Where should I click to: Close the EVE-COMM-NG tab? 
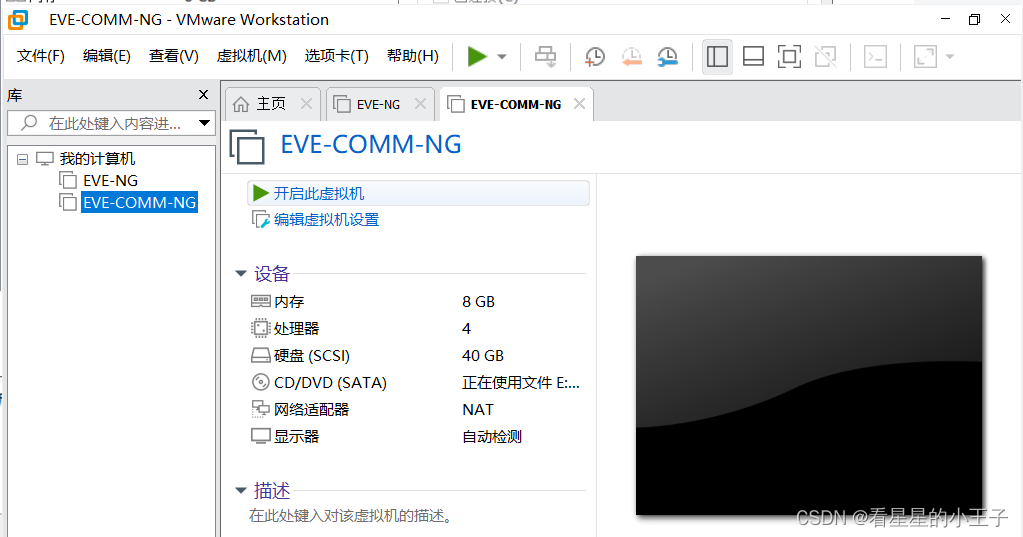(x=579, y=104)
